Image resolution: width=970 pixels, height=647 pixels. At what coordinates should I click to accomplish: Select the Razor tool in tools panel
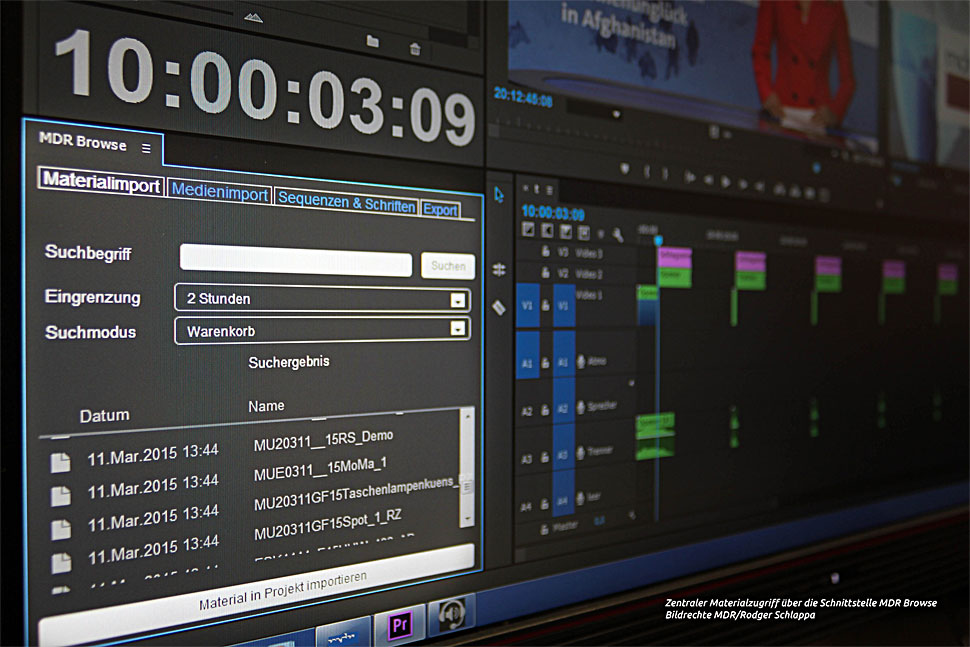coord(499,307)
